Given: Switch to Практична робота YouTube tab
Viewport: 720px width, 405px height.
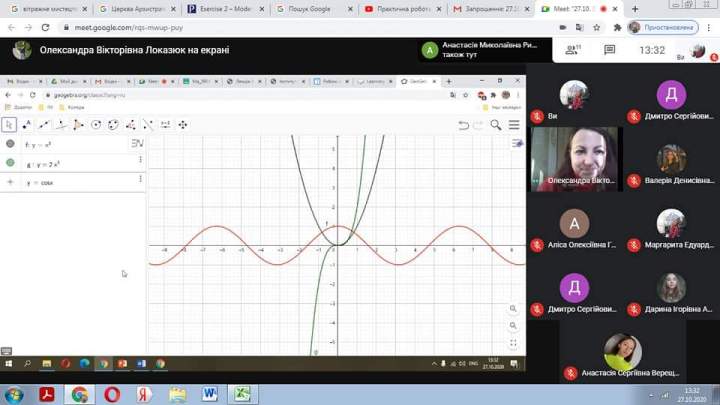Looking at the screenshot, I should pyautogui.click(x=403, y=9).
